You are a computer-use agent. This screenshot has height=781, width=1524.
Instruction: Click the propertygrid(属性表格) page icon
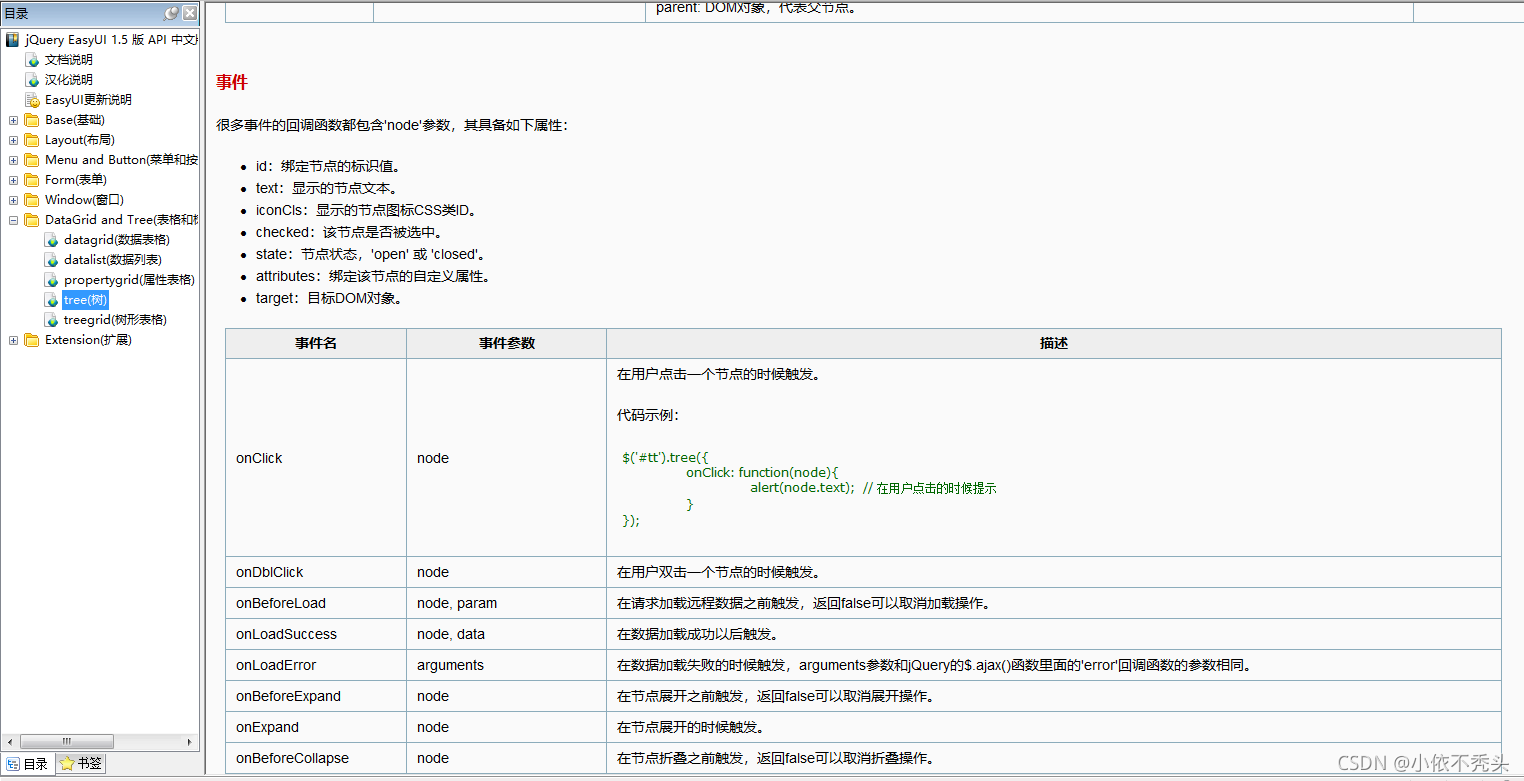click(51, 279)
